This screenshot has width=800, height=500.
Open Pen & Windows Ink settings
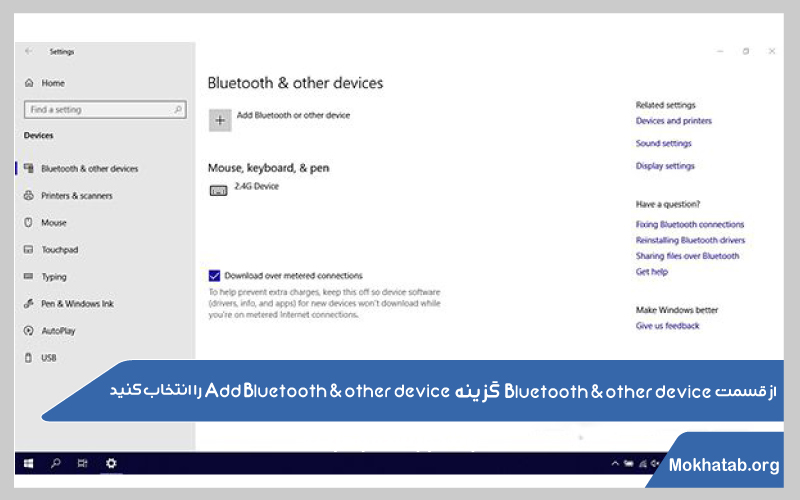click(x=78, y=304)
